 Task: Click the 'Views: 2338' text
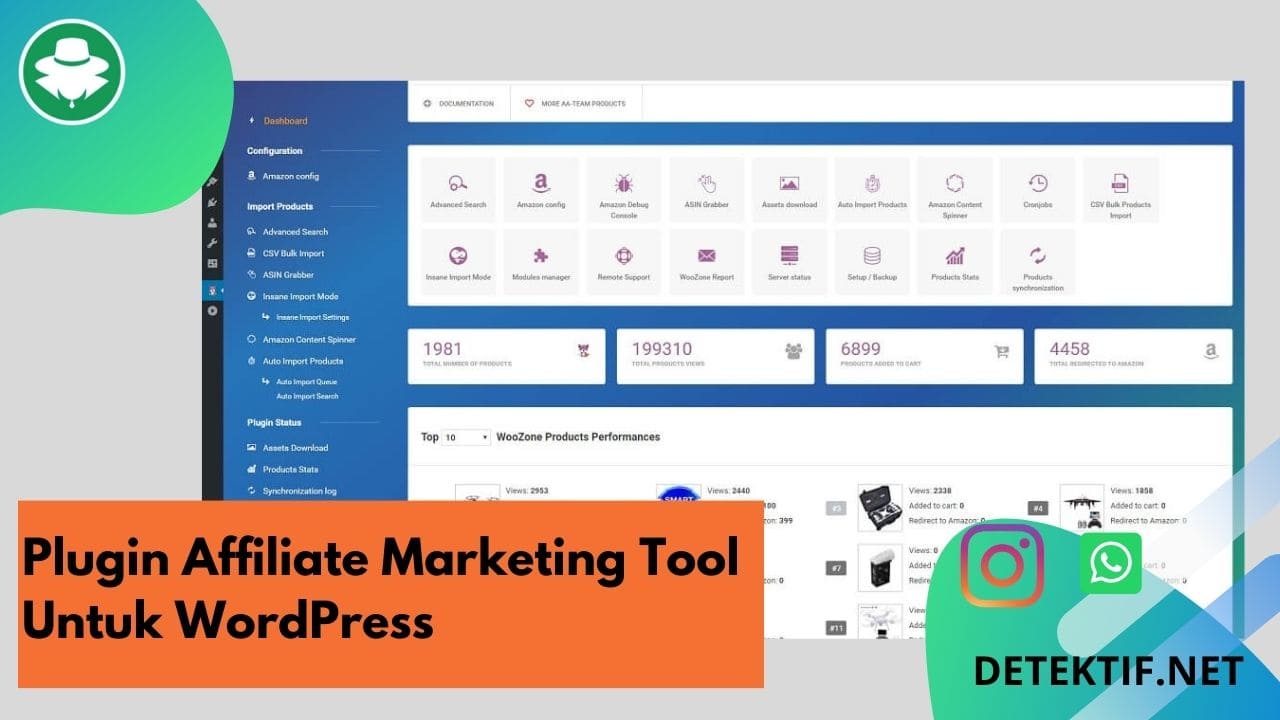click(x=931, y=491)
